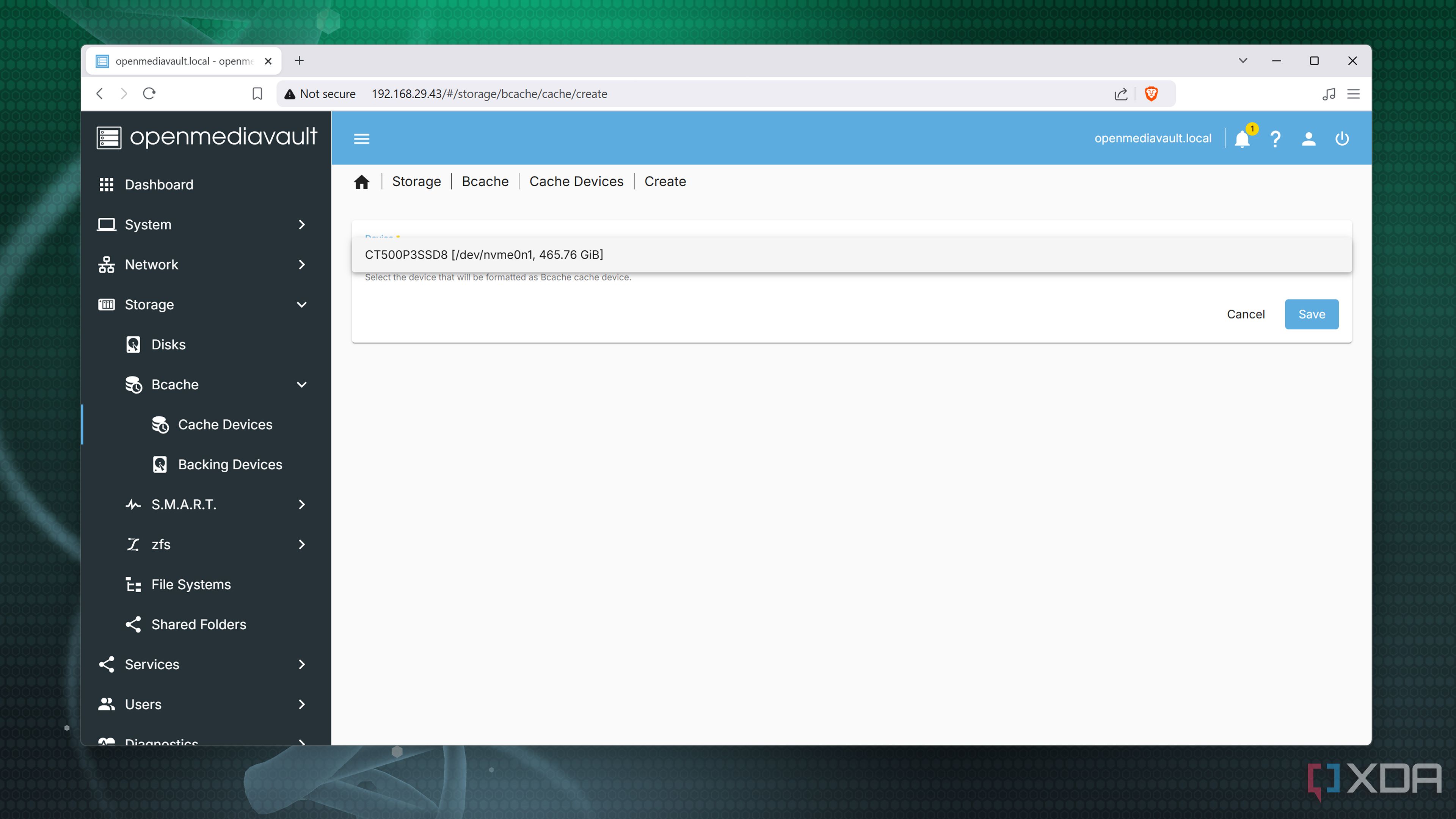The height and width of the screenshot is (819, 1456).
Task: Open Backing Devices menu item
Action: click(x=206, y=464)
